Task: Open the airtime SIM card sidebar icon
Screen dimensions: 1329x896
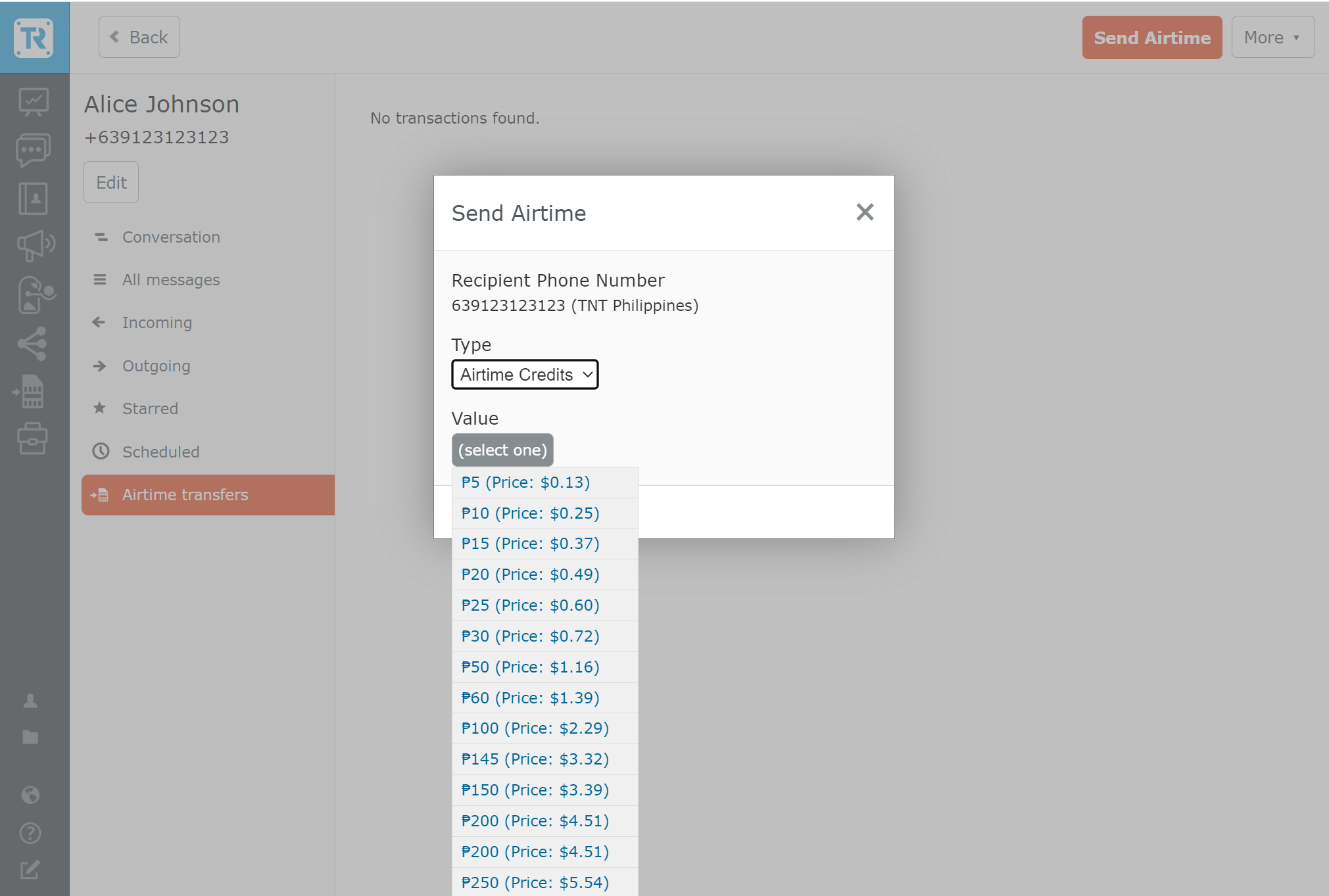Action: point(29,392)
